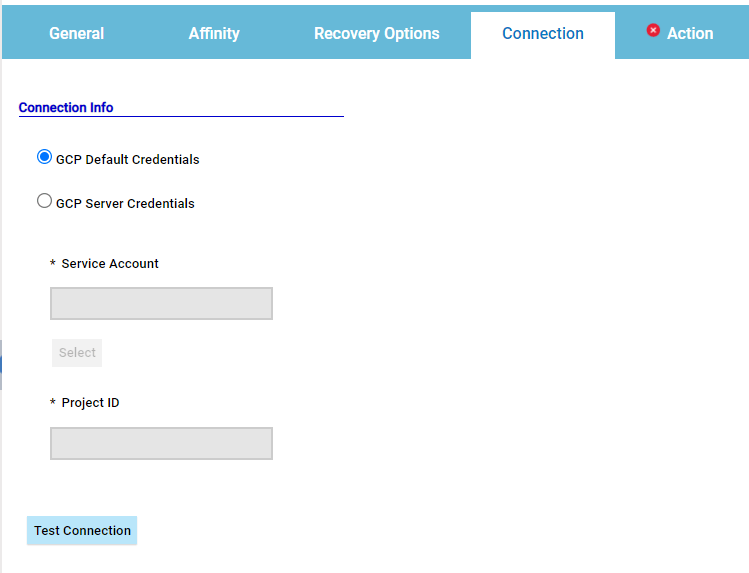This screenshot has width=749, height=573.
Task: Open the Action tab
Action: [x=689, y=34]
